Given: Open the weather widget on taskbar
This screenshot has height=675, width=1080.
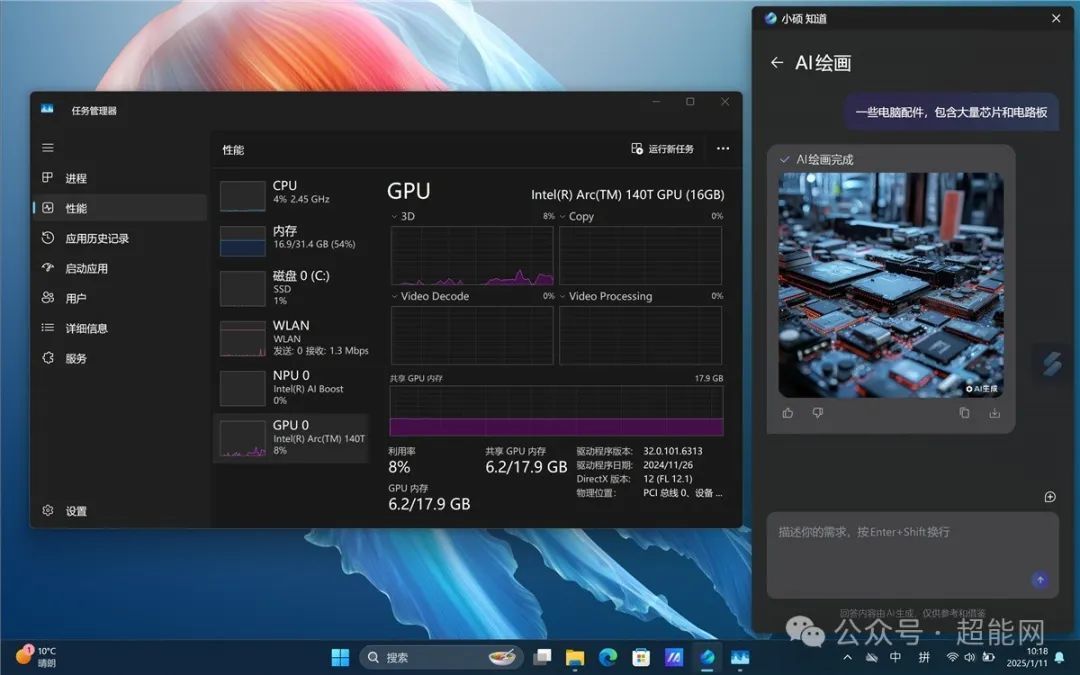Looking at the screenshot, I should [36, 656].
